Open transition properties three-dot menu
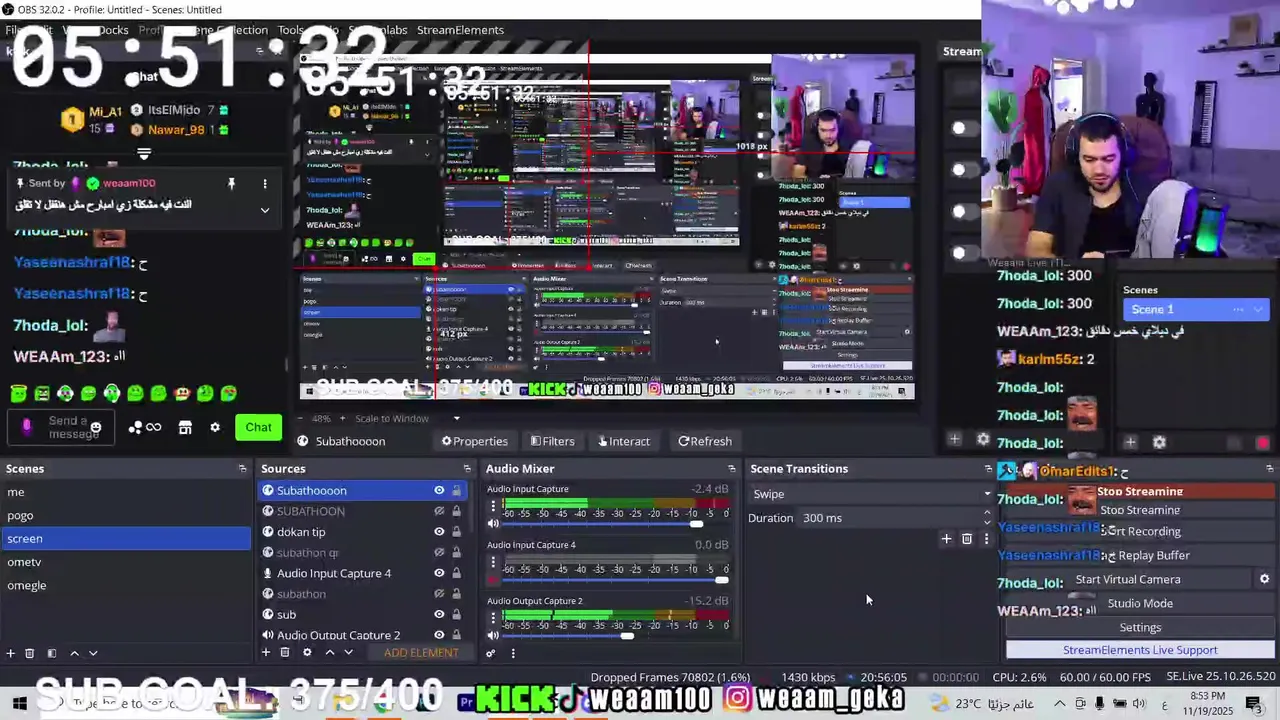The image size is (1280, 720). [986, 539]
